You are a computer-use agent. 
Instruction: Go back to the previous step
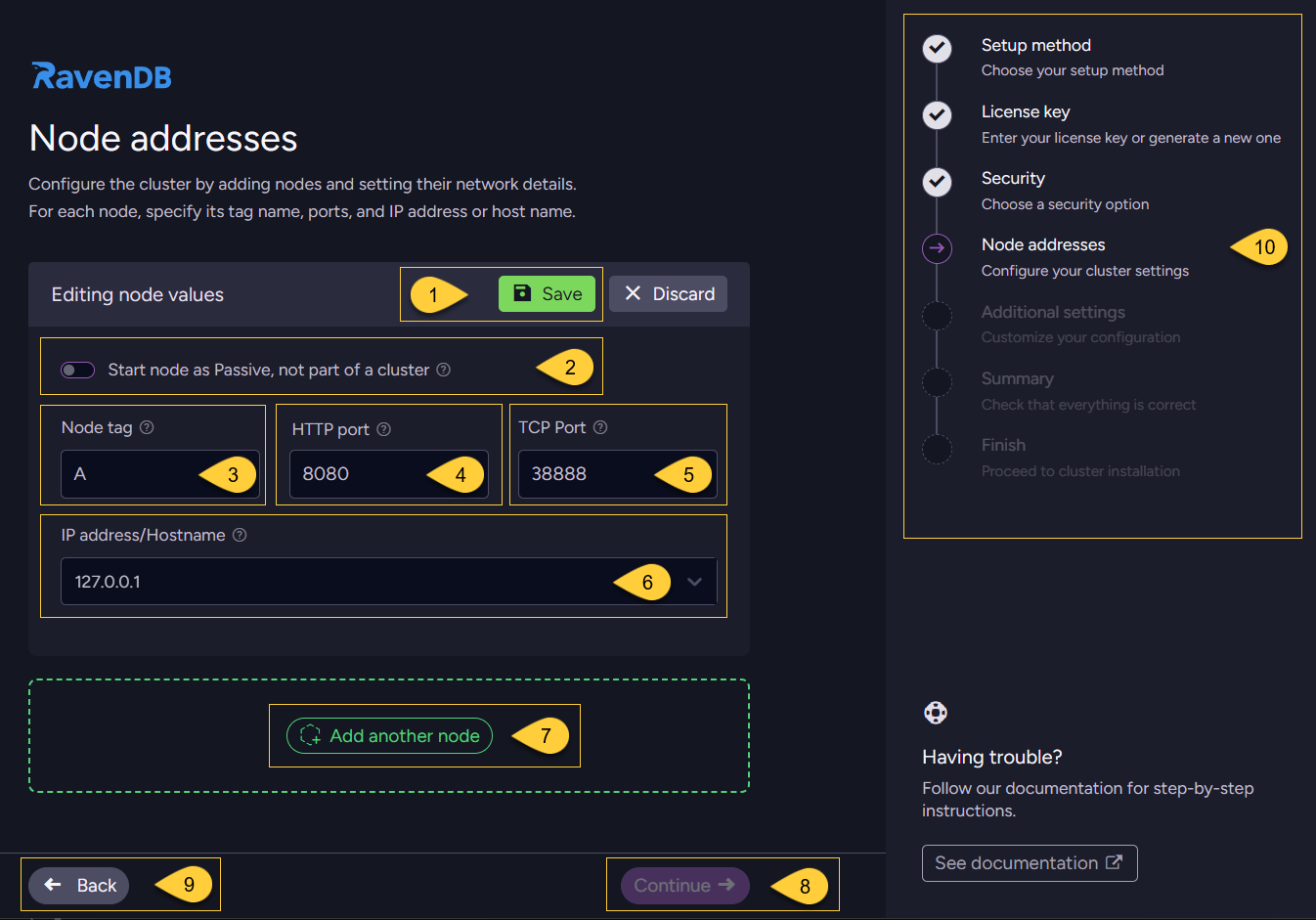click(79, 886)
